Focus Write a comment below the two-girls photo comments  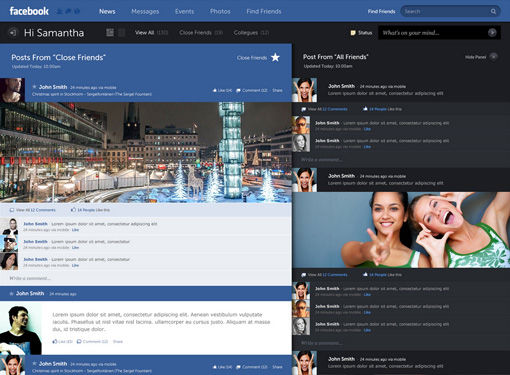click(x=401, y=343)
